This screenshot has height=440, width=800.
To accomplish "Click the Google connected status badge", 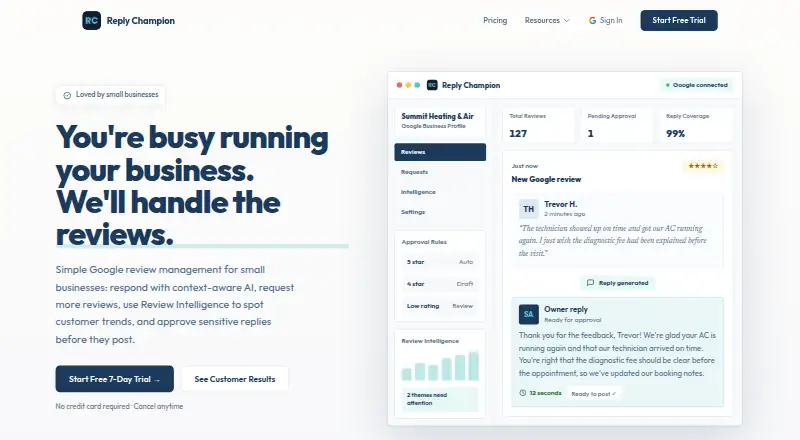I will pyautogui.click(x=696, y=85).
